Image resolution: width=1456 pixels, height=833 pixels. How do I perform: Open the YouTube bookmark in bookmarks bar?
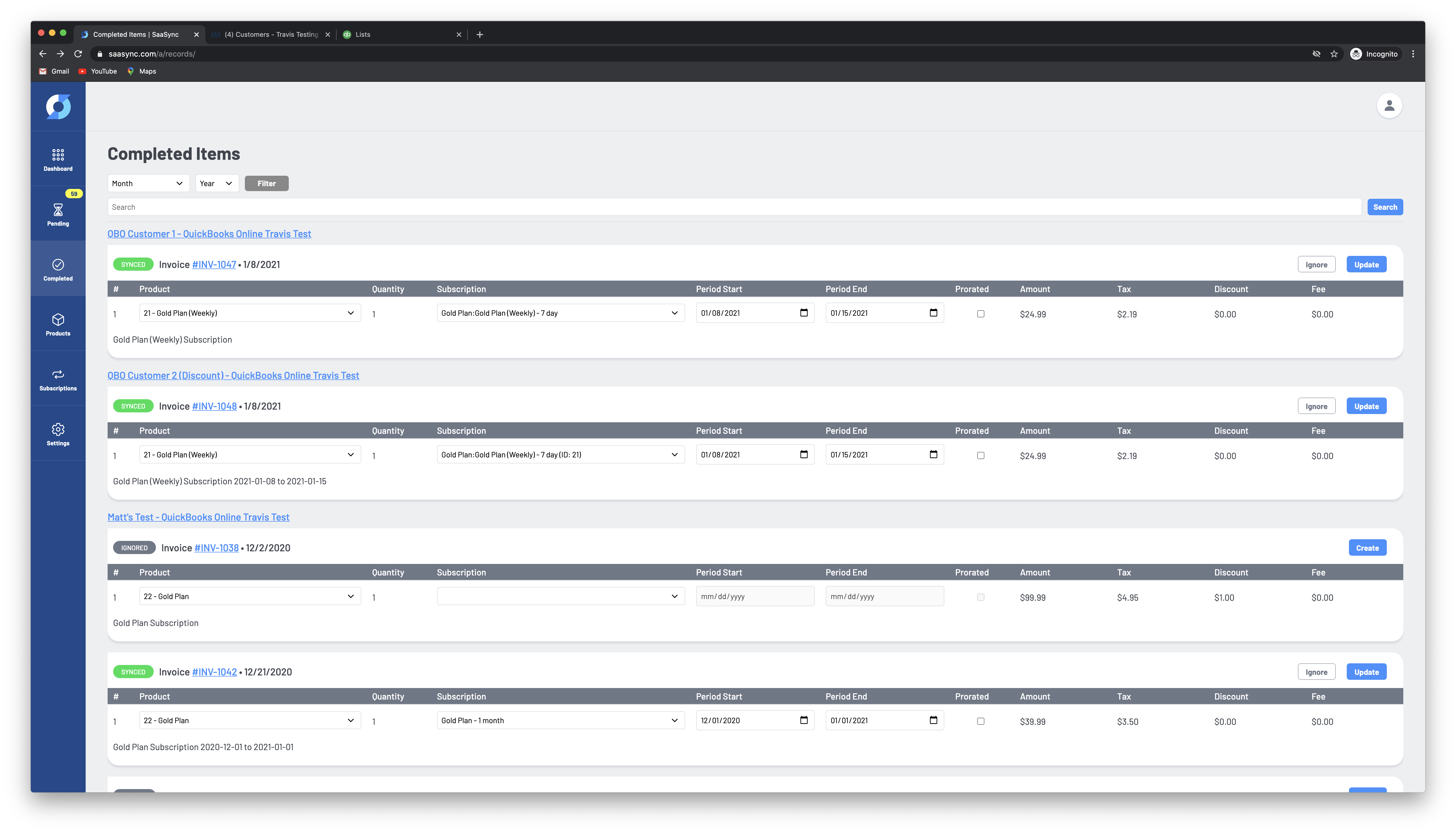pos(98,71)
